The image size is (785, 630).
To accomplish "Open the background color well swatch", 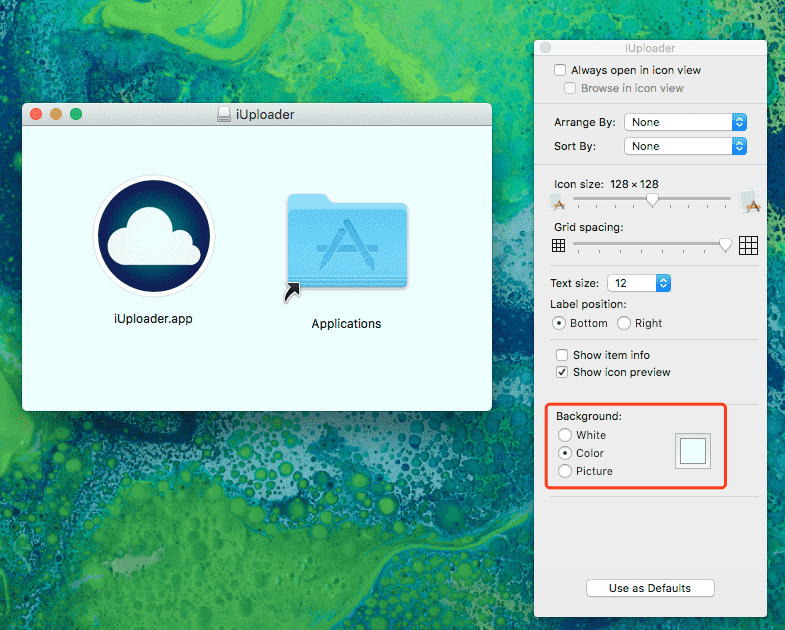I will [693, 451].
